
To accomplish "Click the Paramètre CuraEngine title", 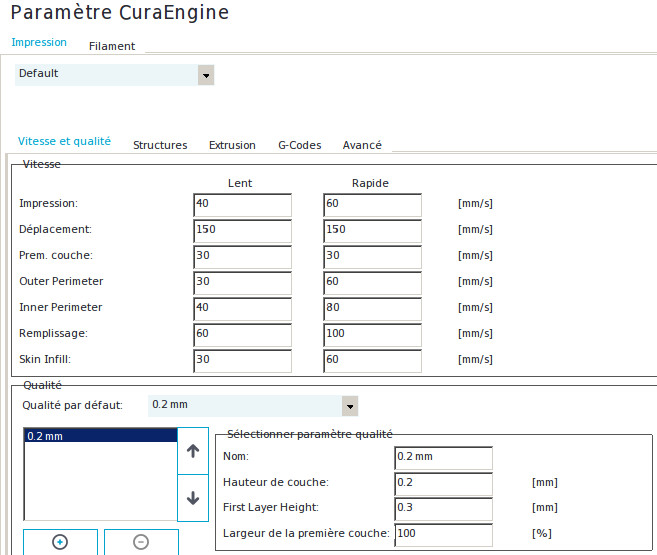I will (120, 12).
